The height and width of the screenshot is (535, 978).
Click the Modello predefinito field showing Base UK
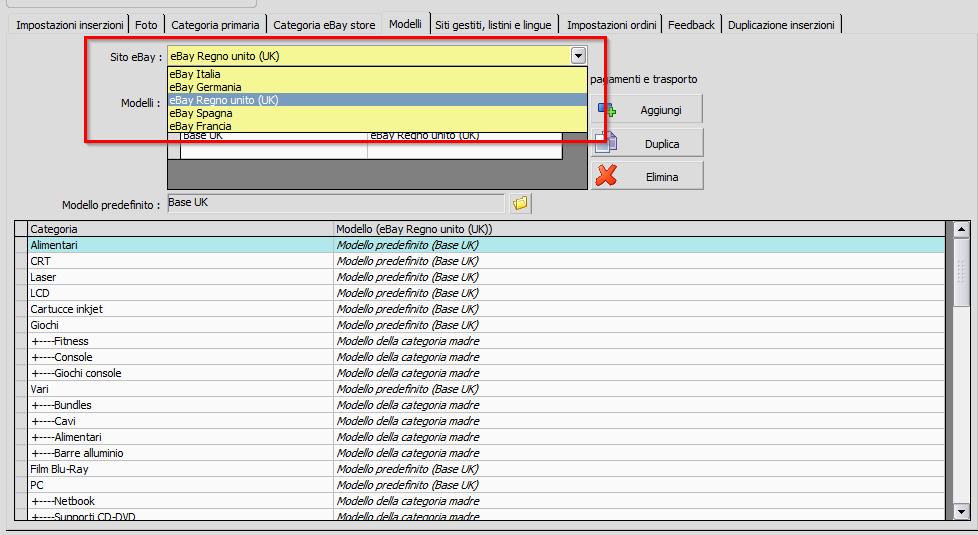(336, 203)
